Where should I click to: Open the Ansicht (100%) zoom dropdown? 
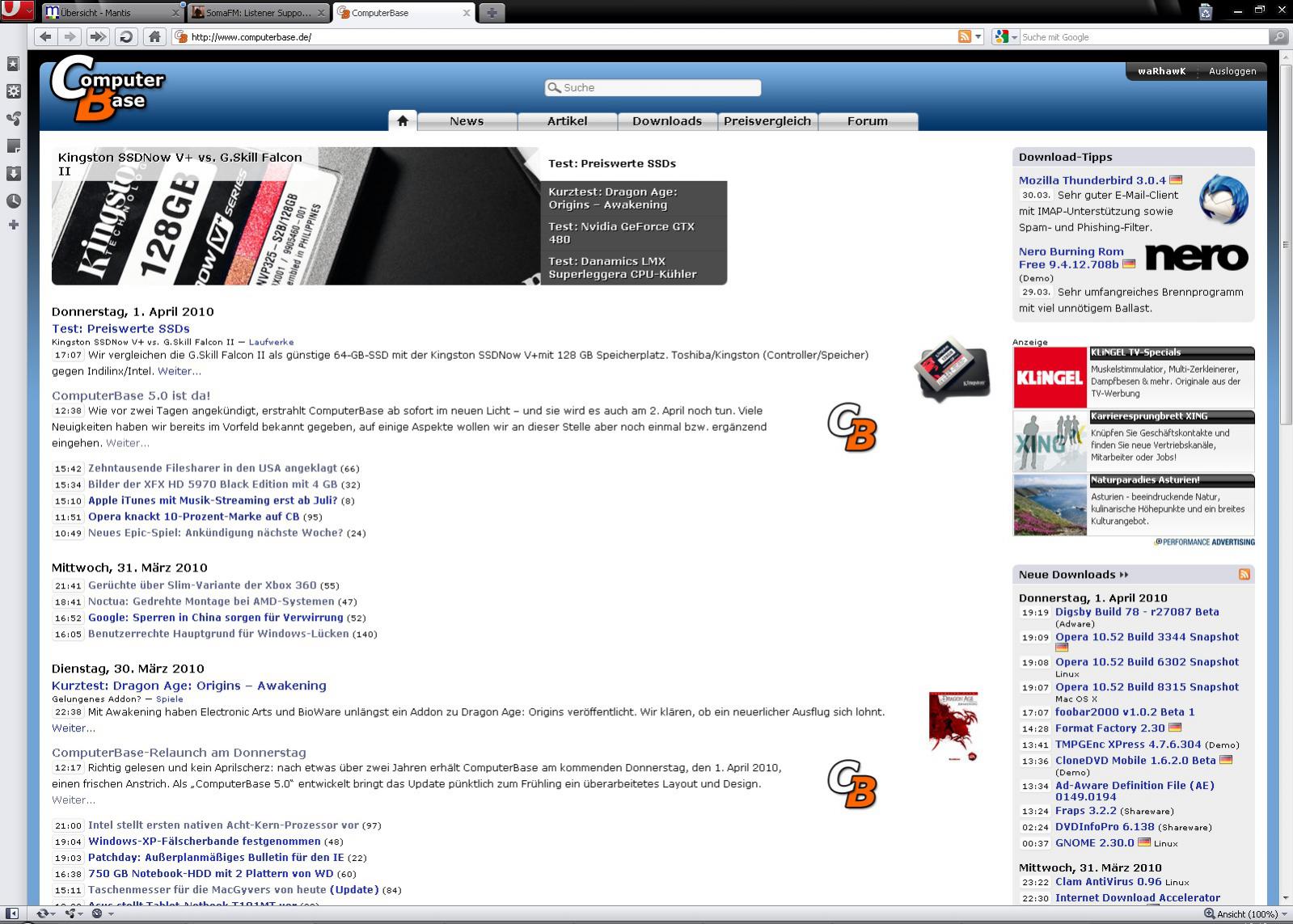1283,914
